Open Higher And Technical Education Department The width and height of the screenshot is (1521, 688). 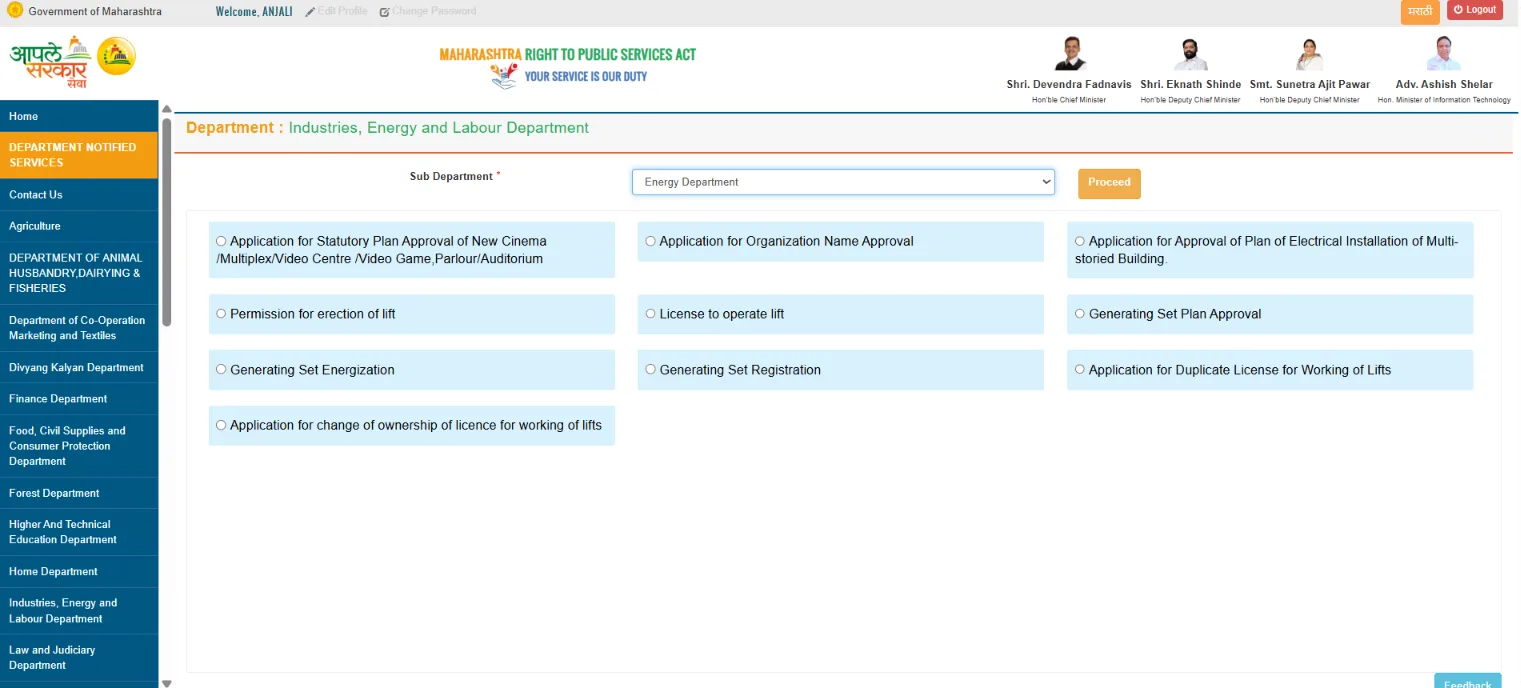tap(79, 532)
